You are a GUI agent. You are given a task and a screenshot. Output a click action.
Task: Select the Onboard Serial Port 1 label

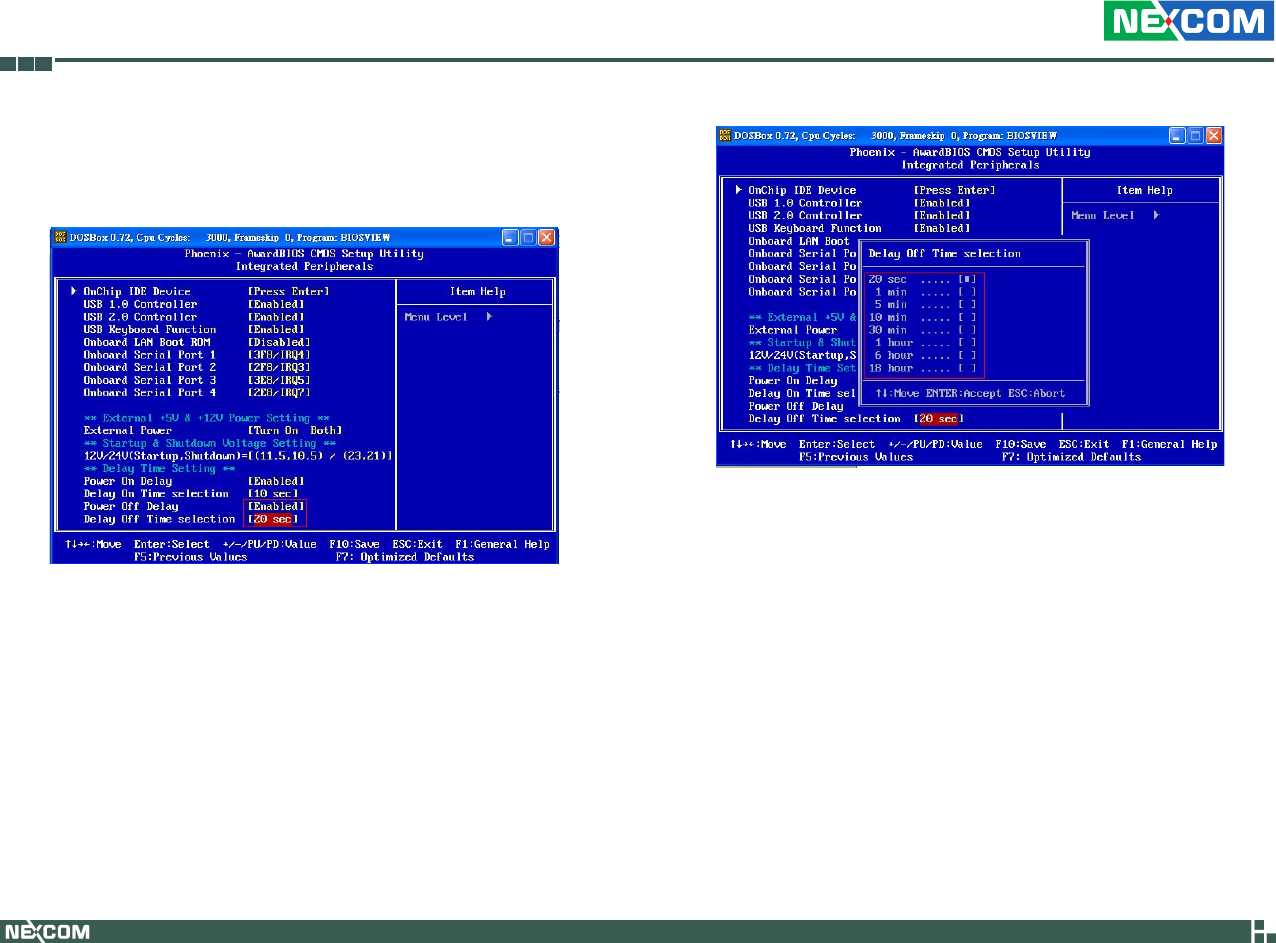click(150, 355)
